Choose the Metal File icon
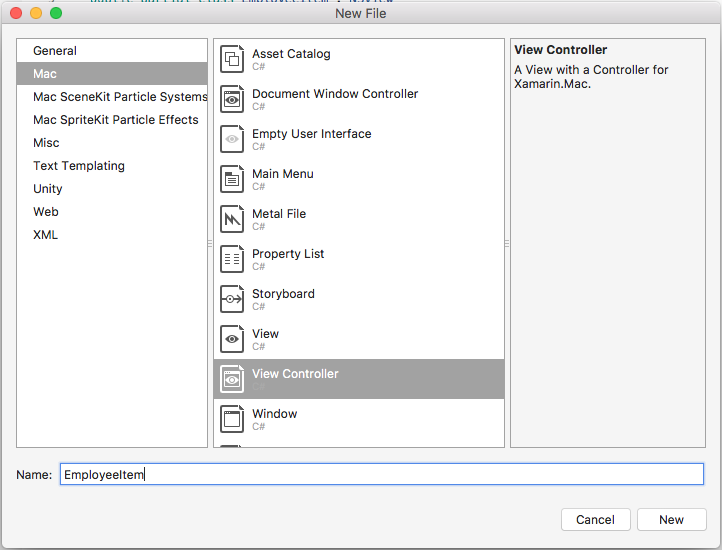The height and width of the screenshot is (550, 722). click(x=232, y=219)
